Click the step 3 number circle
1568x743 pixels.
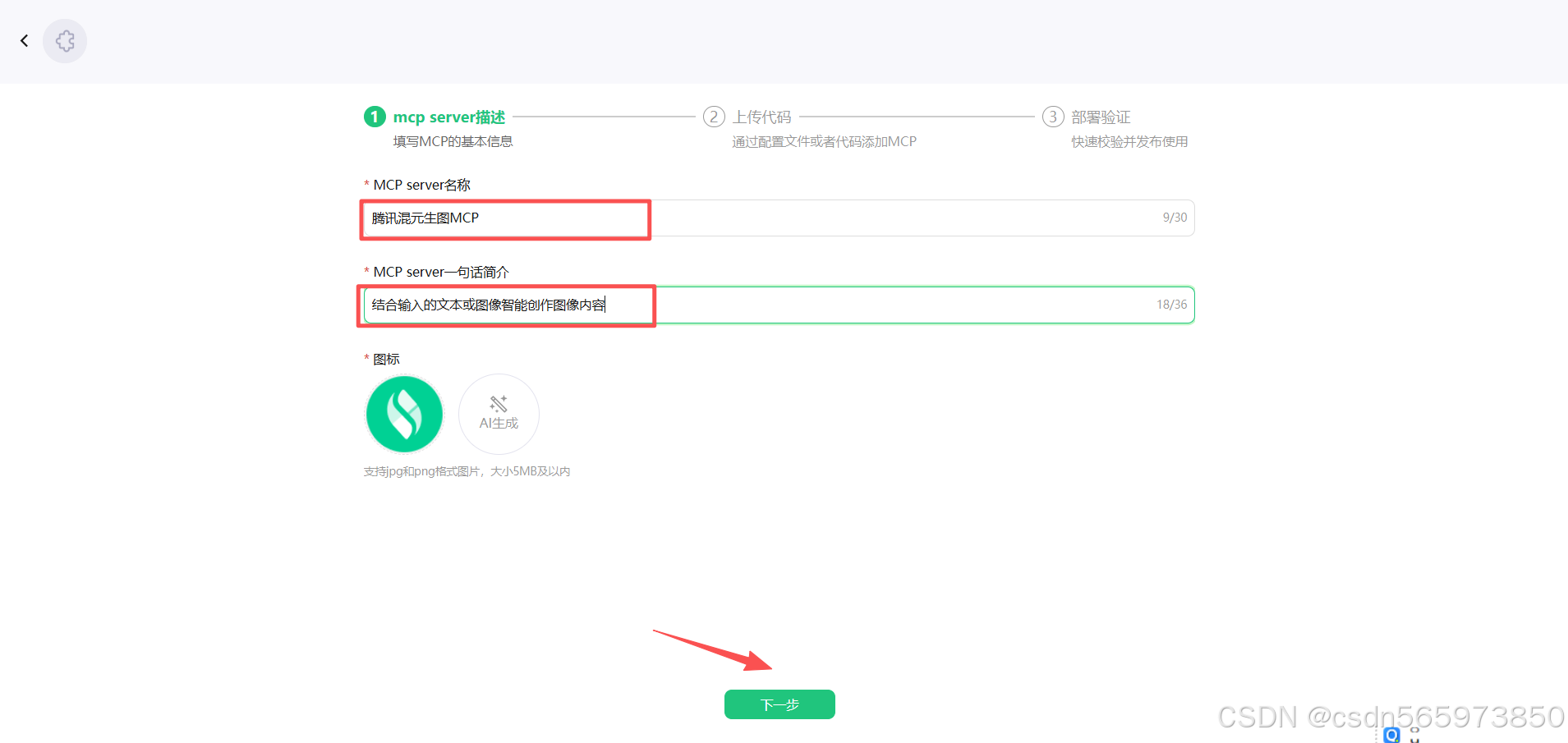click(x=1053, y=117)
